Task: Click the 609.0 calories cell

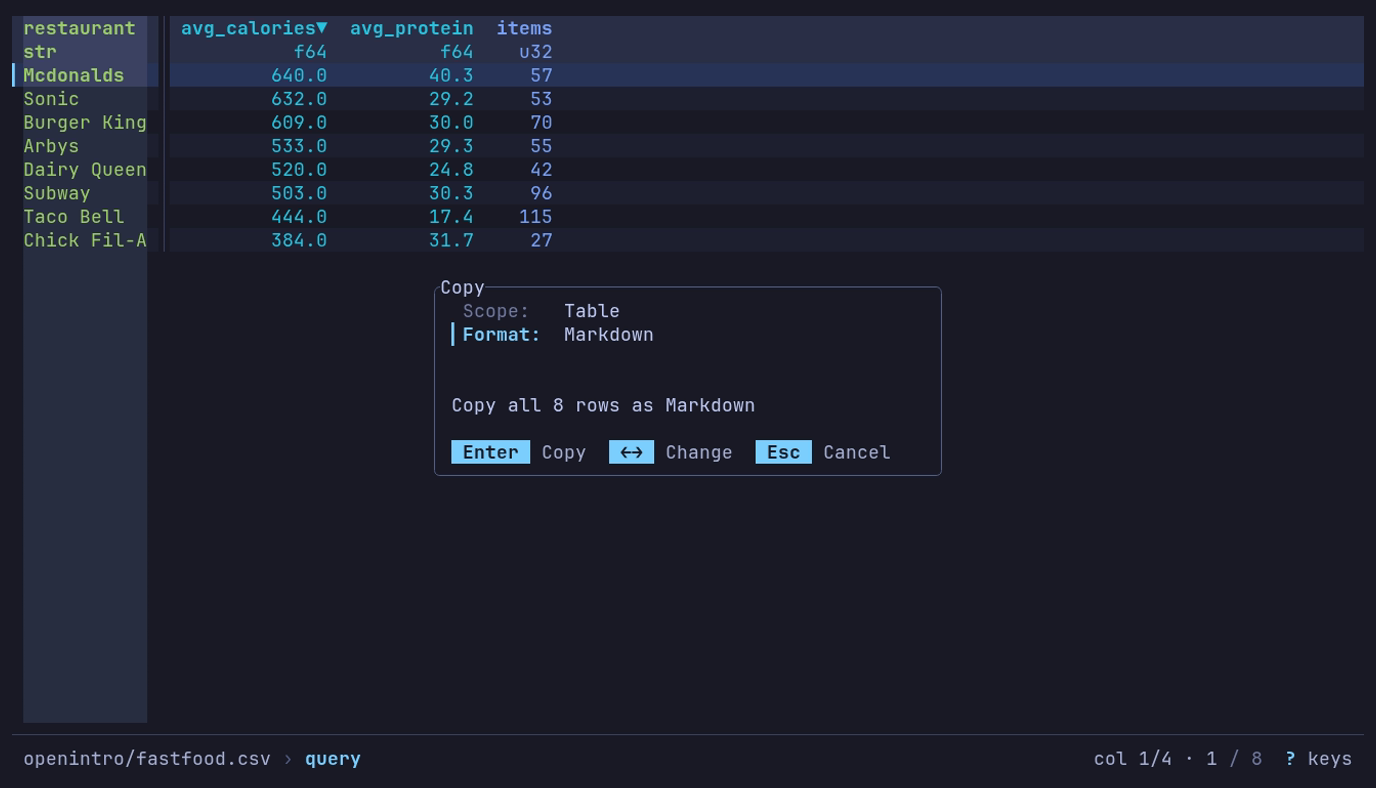Action: point(299,122)
